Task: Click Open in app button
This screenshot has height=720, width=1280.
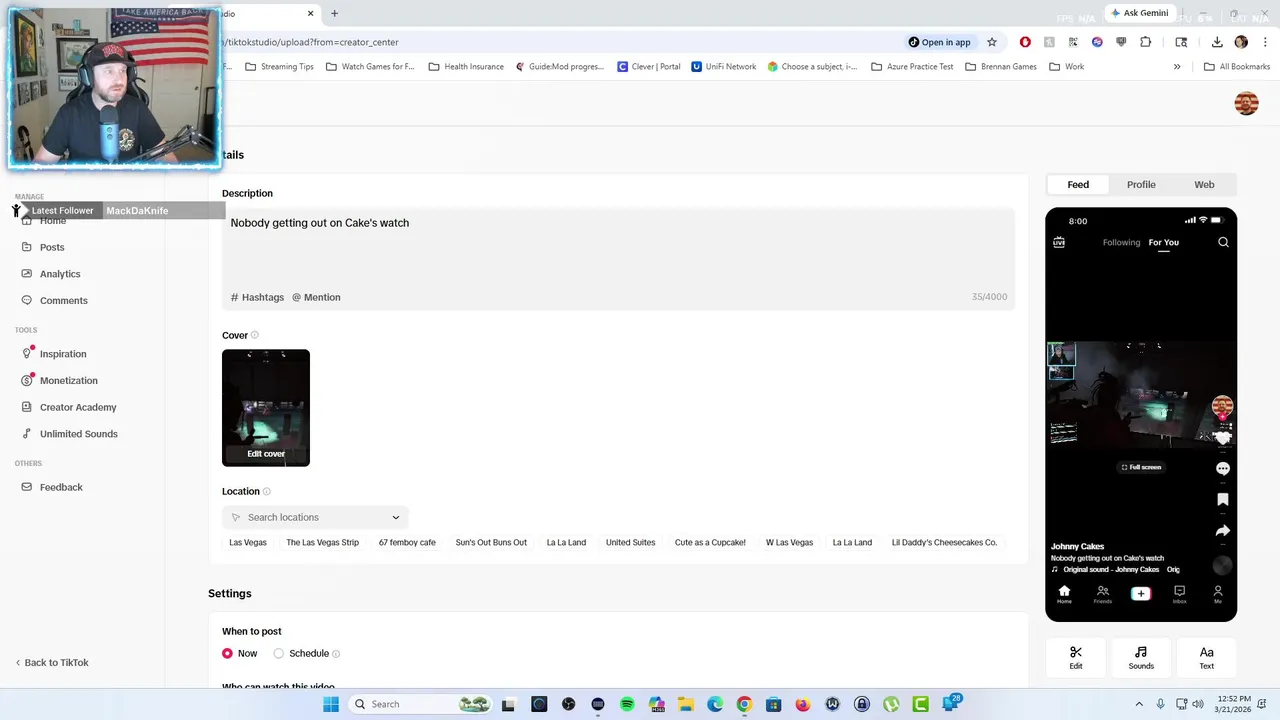Action: pos(939,42)
